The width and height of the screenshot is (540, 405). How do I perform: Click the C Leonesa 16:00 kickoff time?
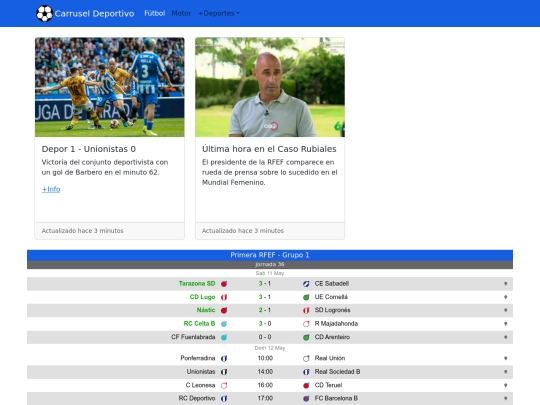265,385
